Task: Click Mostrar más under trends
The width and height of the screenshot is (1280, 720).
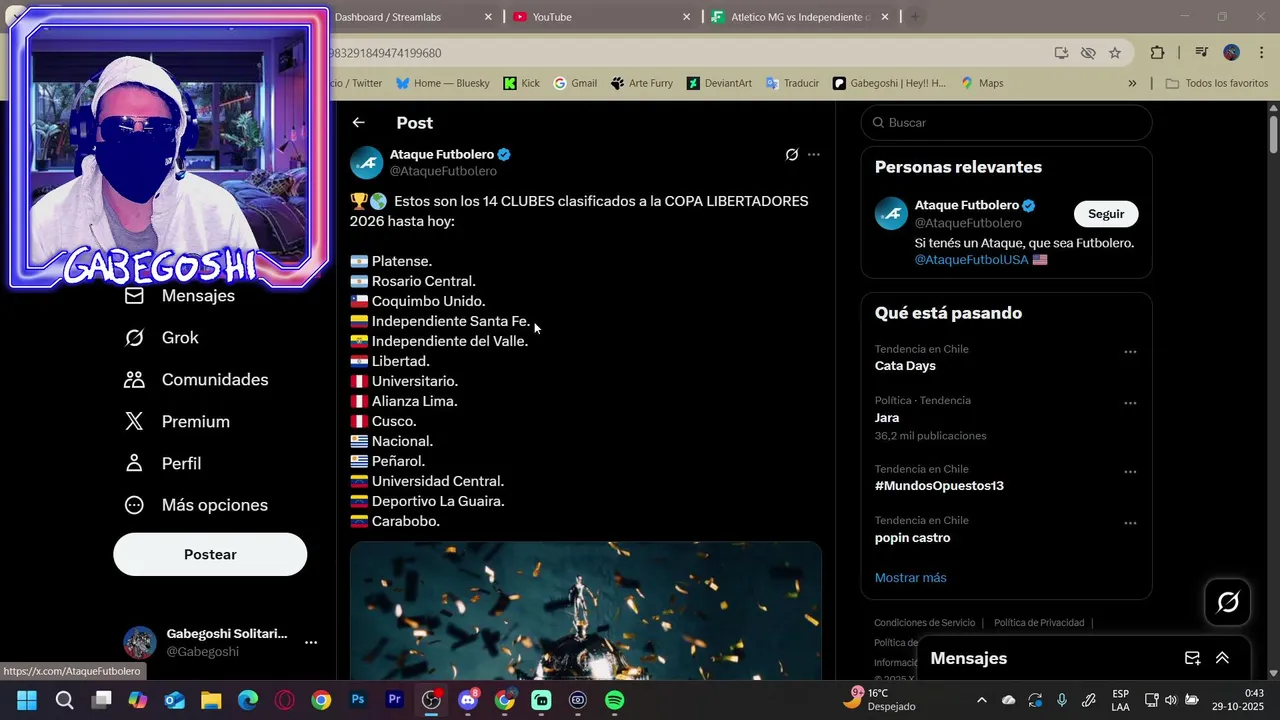Action: tap(910, 578)
